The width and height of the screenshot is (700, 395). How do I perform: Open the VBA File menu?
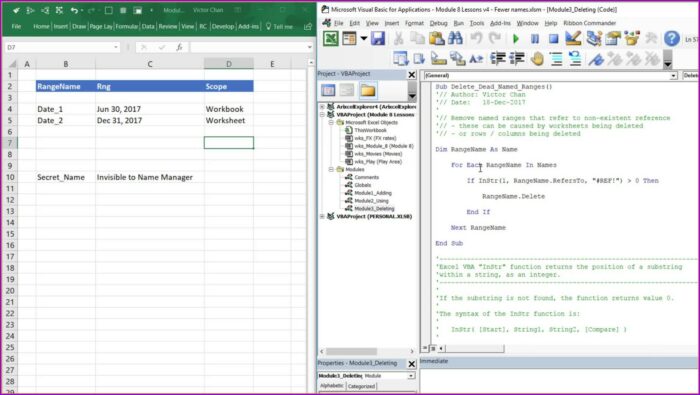(x=338, y=23)
